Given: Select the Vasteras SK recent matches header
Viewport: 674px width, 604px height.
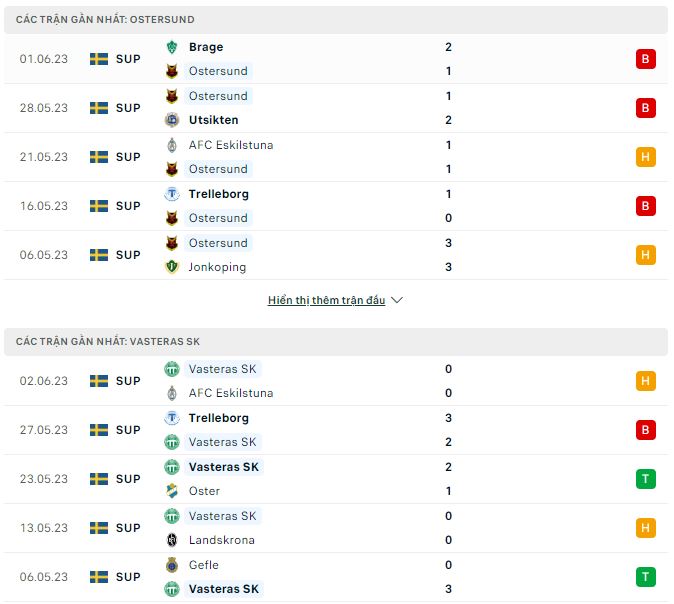Looking at the screenshot, I should [x=108, y=342].
